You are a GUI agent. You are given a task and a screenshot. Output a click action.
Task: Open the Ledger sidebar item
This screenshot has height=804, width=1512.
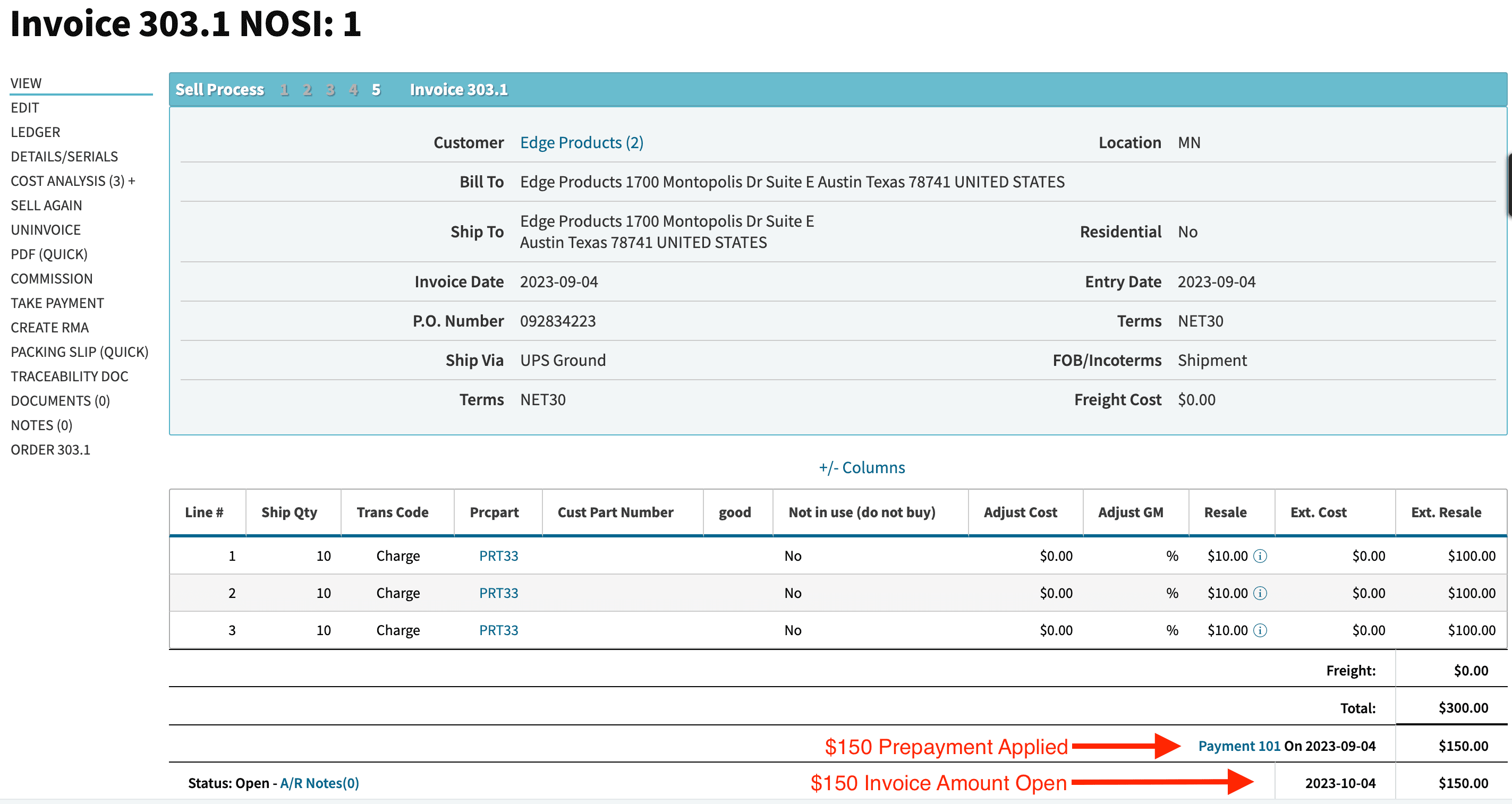click(x=35, y=132)
